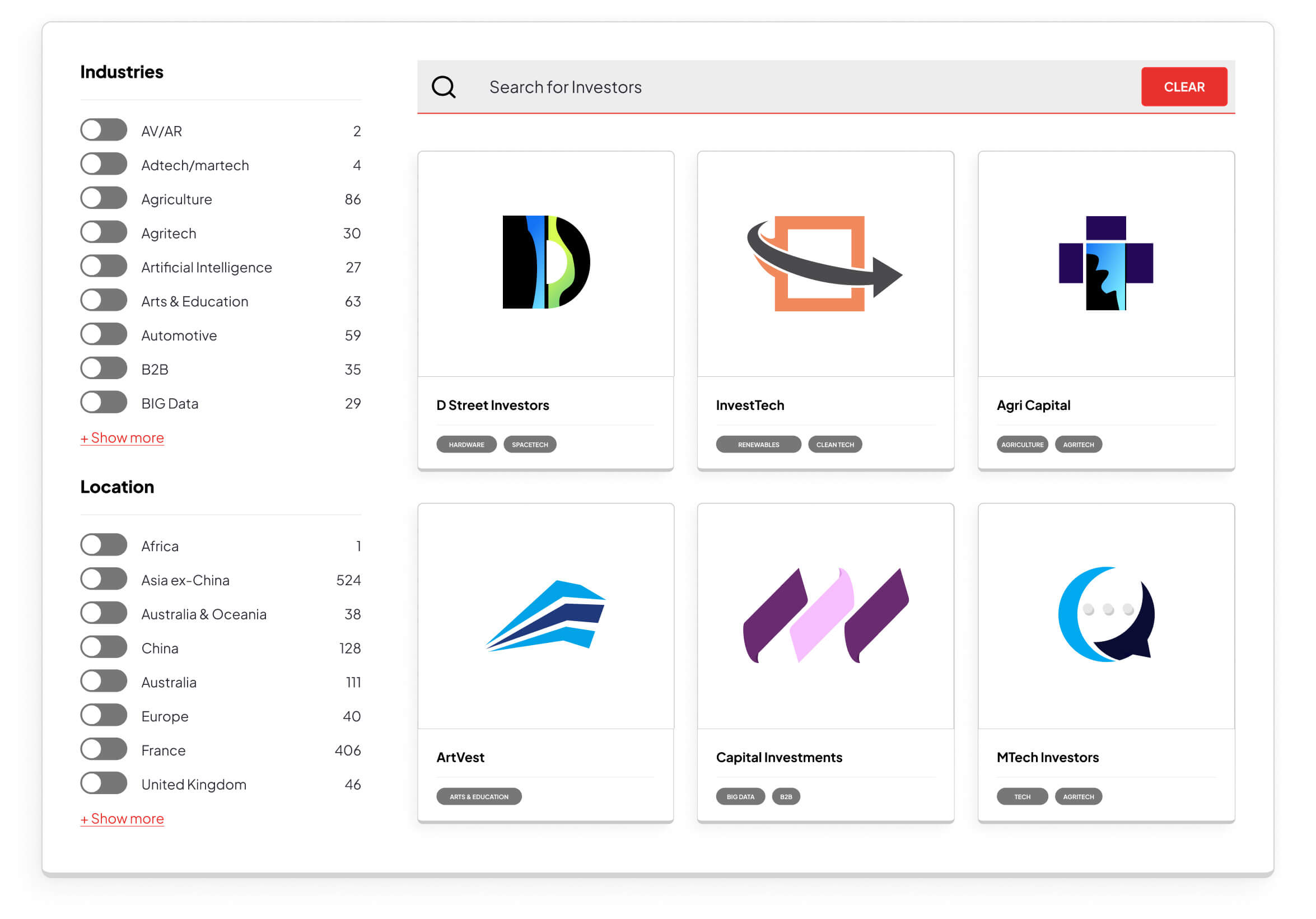This screenshot has width=1316, height=919.
Task: Click the RENEWABLES tag under InvestTech
Action: click(758, 444)
